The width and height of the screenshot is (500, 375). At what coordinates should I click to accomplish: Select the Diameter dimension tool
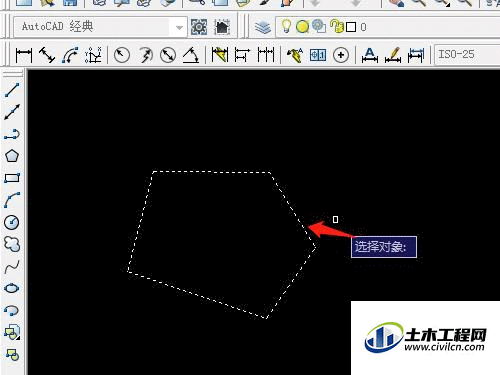tap(168, 55)
